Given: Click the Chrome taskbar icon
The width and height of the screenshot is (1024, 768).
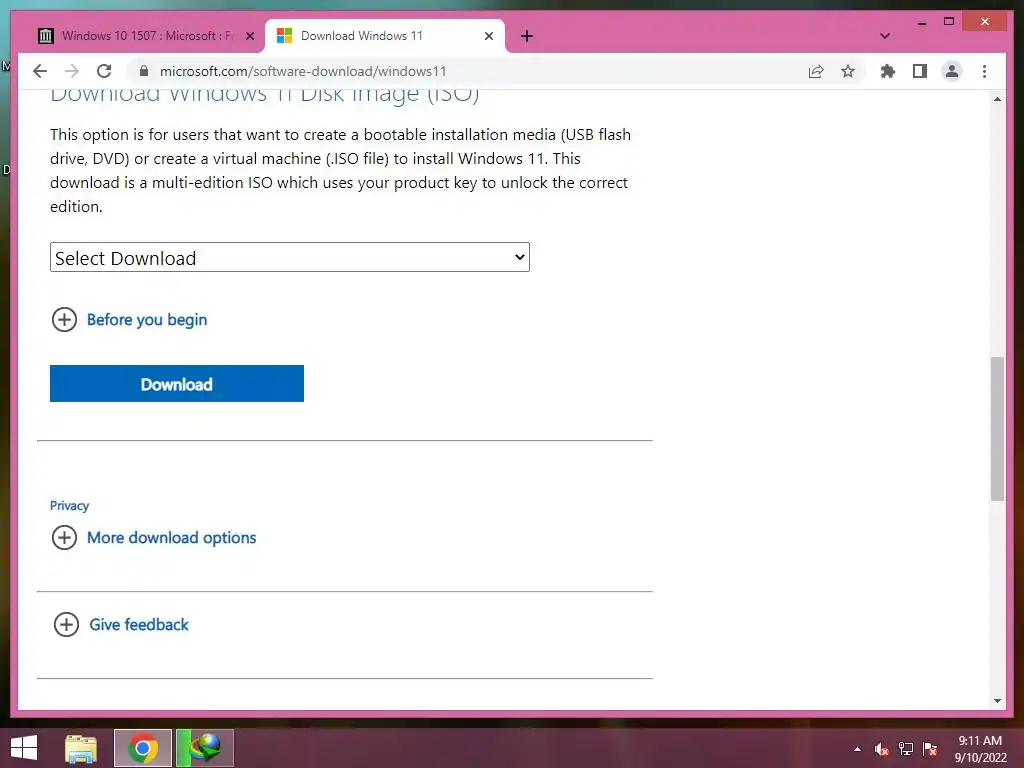Looking at the screenshot, I should [x=142, y=748].
